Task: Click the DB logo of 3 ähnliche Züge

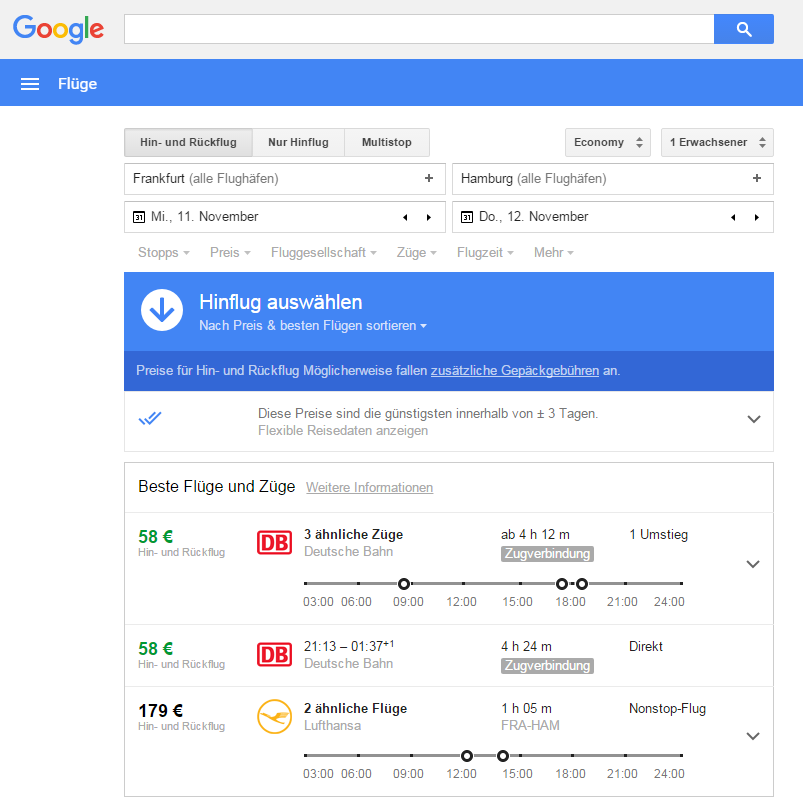Action: 275,543
